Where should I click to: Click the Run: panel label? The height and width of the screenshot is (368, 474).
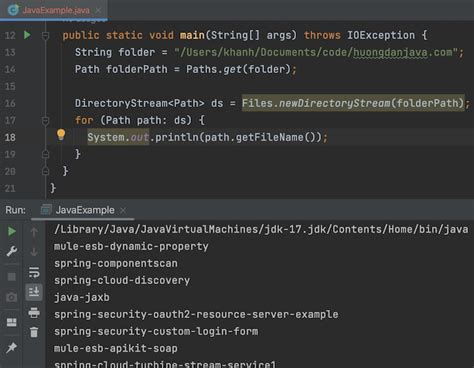tap(15, 210)
